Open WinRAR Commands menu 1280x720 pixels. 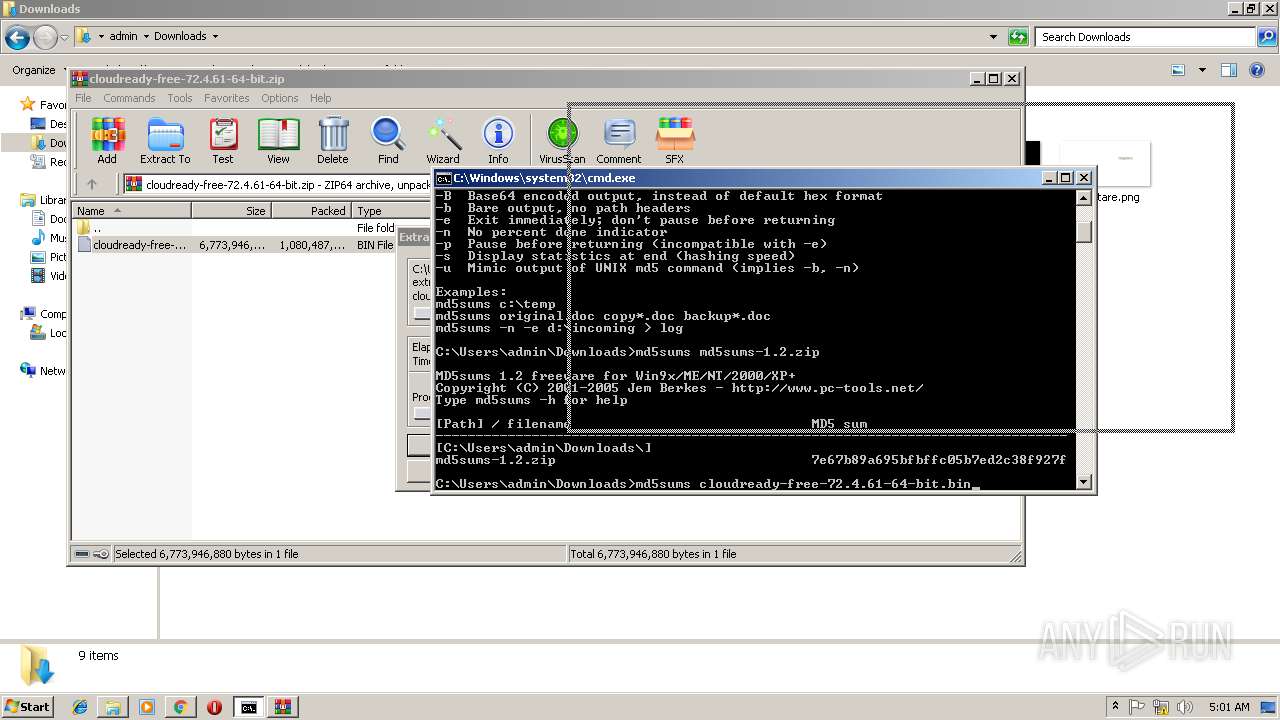tap(129, 98)
